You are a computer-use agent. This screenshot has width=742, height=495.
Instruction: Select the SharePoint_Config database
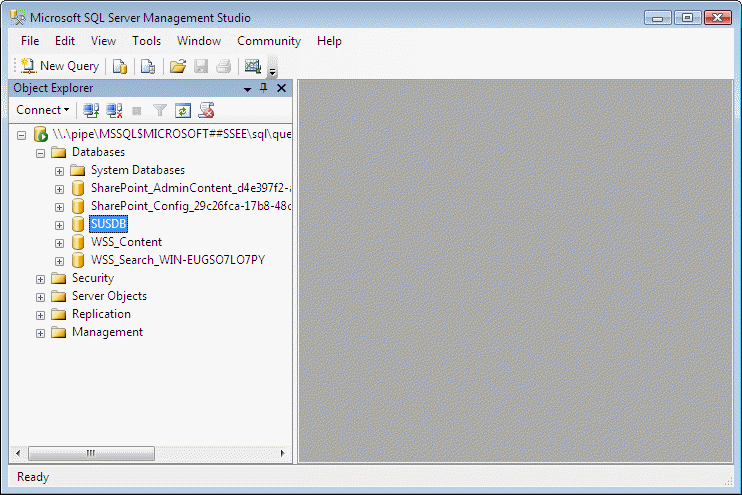(x=191, y=206)
